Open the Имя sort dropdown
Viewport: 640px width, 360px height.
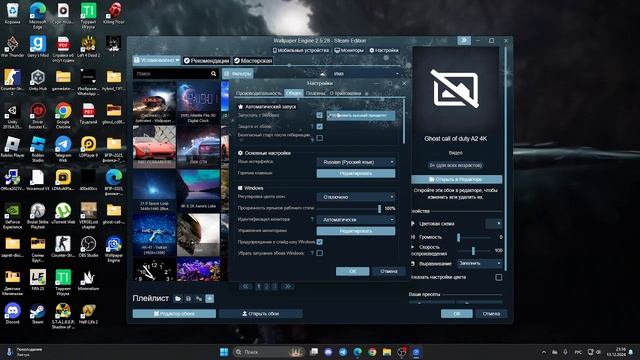pyautogui.click(x=365, y=74)
